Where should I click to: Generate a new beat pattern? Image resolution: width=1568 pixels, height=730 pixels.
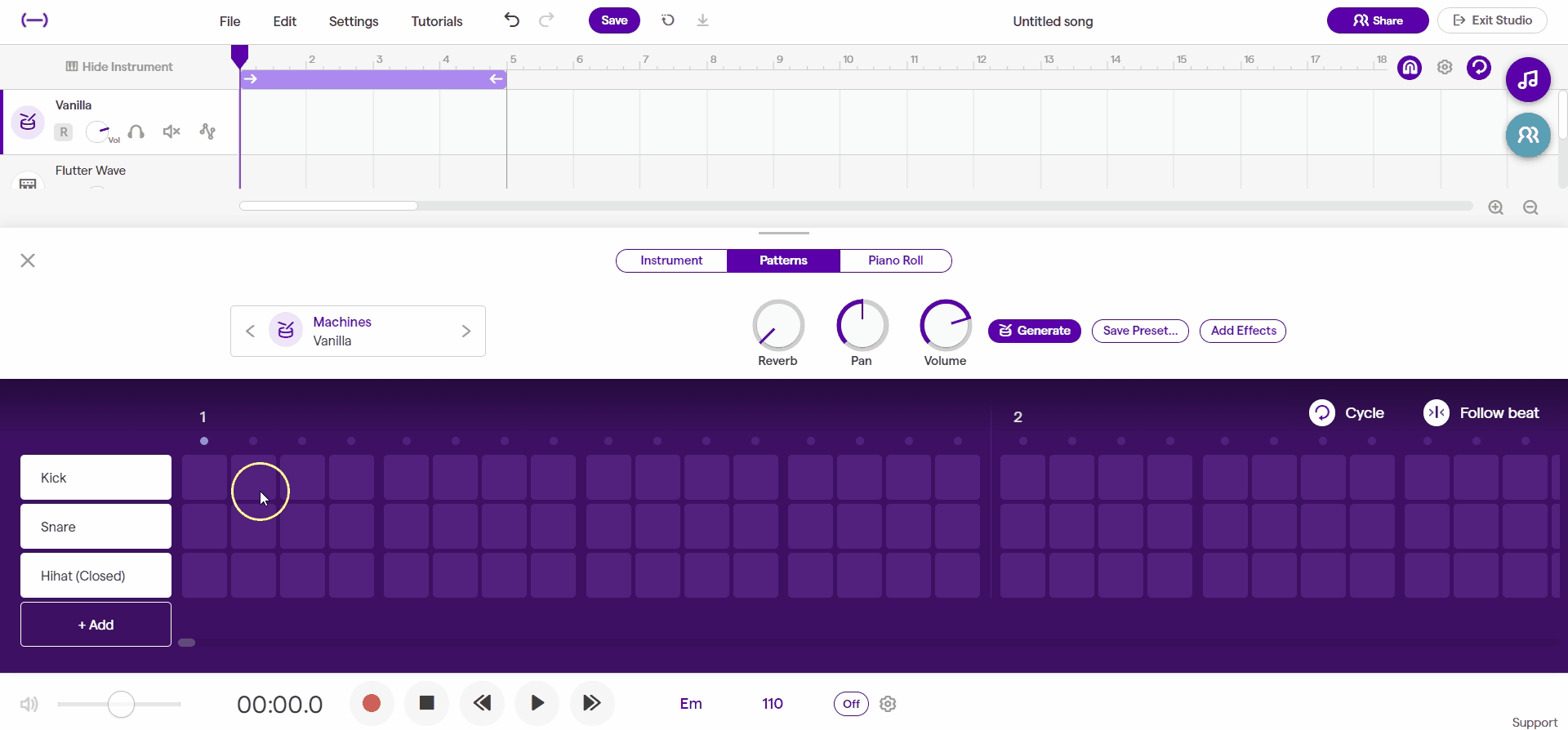coord(1035,331)
